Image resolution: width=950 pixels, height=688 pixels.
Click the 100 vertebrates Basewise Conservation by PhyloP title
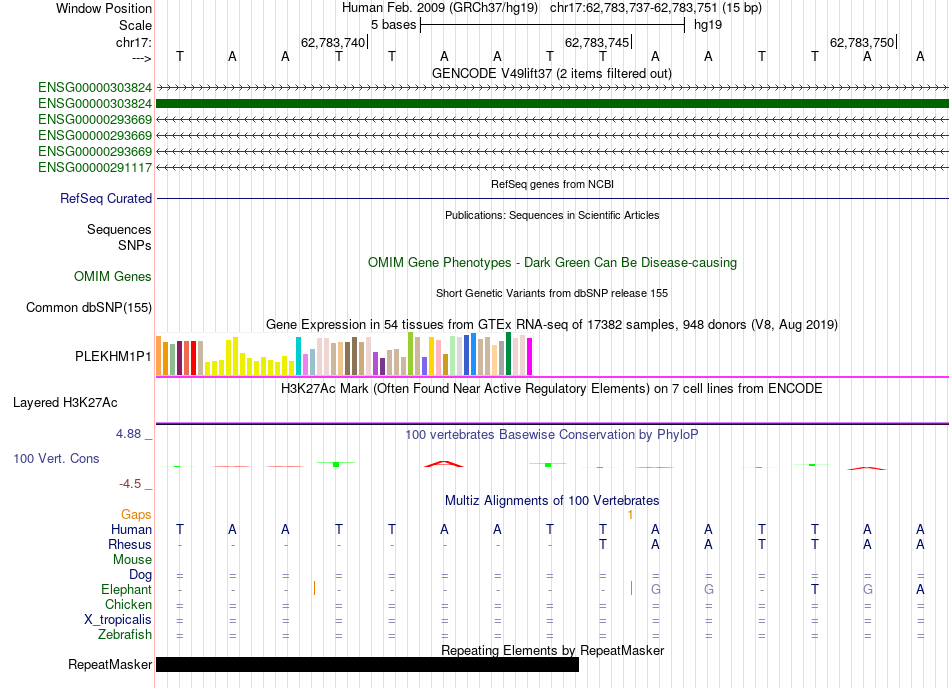pyautogui.click(x=552, y=434)
